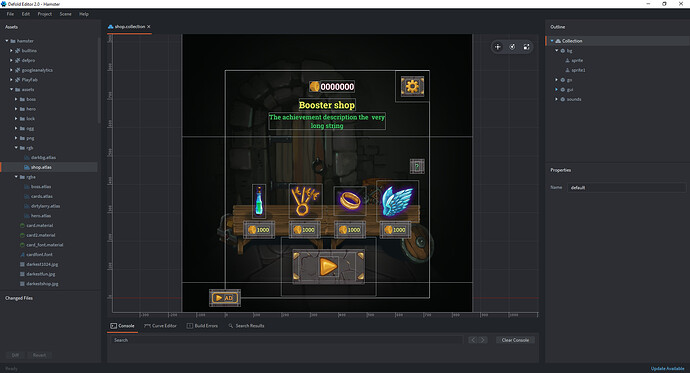Image resolution: width=690 pixels, height=373 pixels.
Task: Collapse the assets folder in tree
Action: [12, 89]
